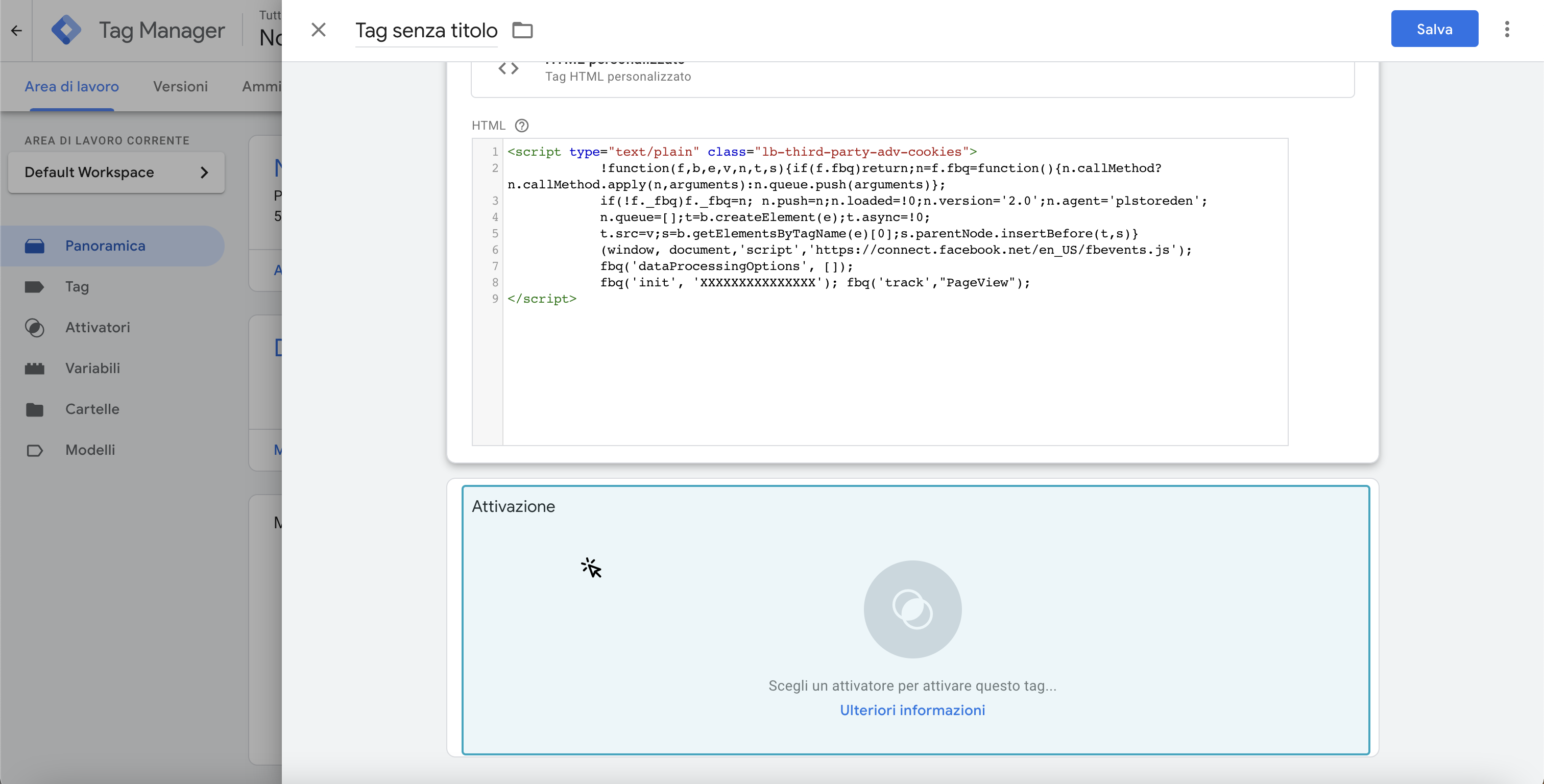The image size is (1544, 784).
Task: Click the Modelli outline label icon
Action: 34,450
